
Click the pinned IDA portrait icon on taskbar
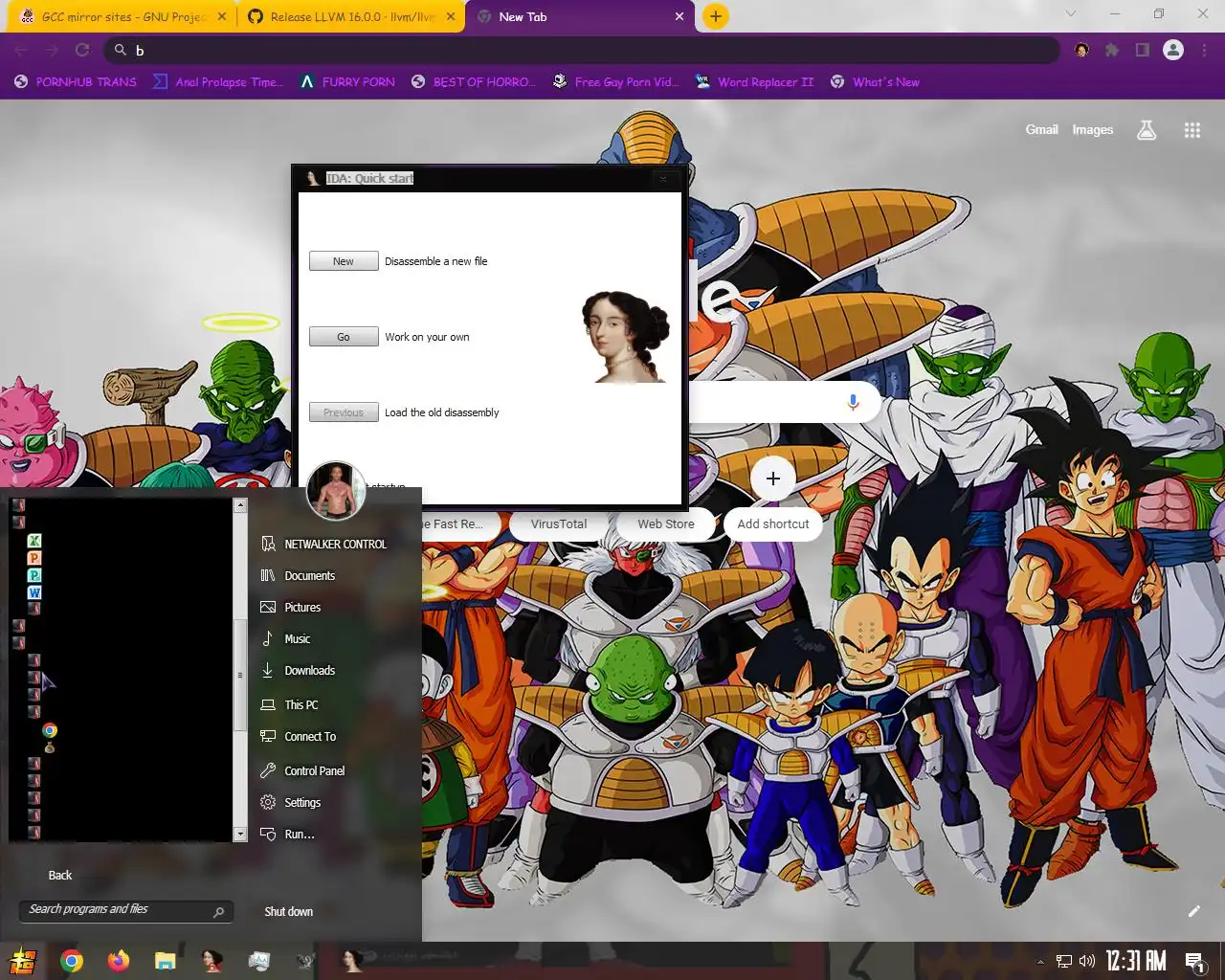(x=212, y=961)
